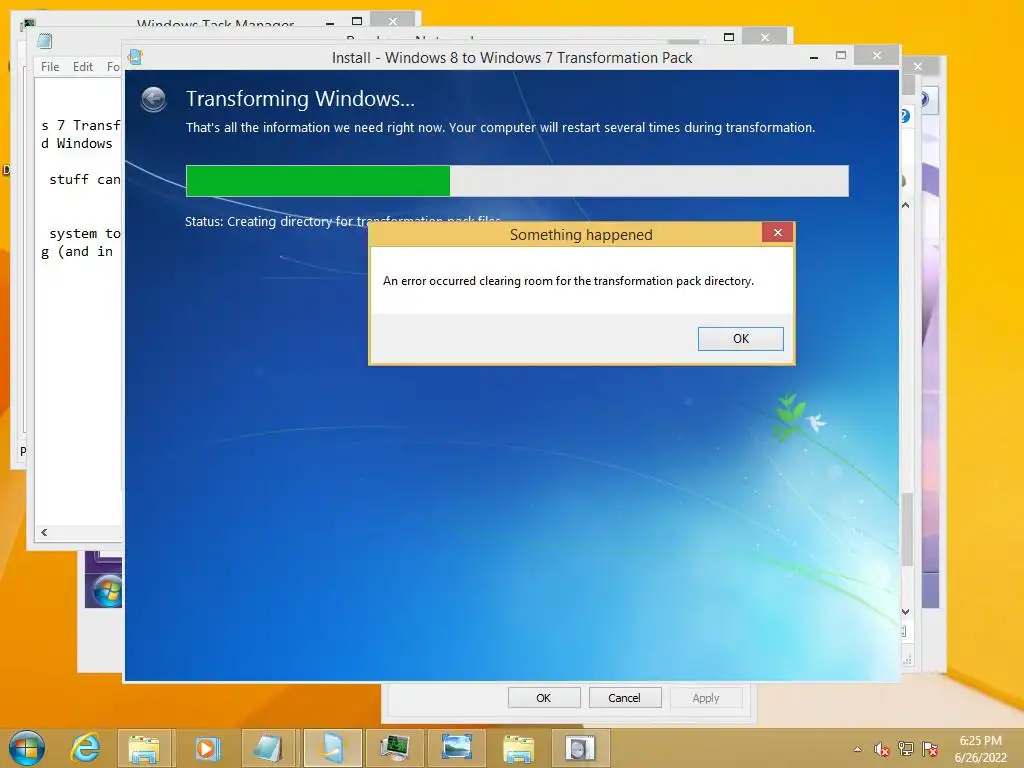Click the Install - Transformation Pack title bar

click(511, 57)
